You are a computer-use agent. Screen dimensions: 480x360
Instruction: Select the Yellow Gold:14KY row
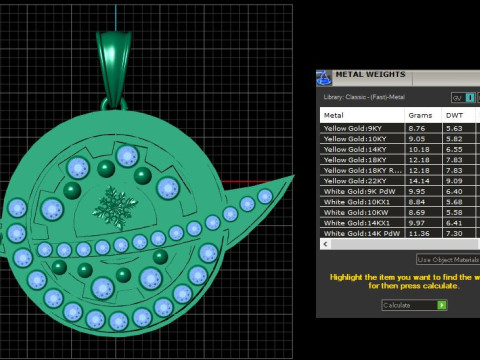[399, 149]
